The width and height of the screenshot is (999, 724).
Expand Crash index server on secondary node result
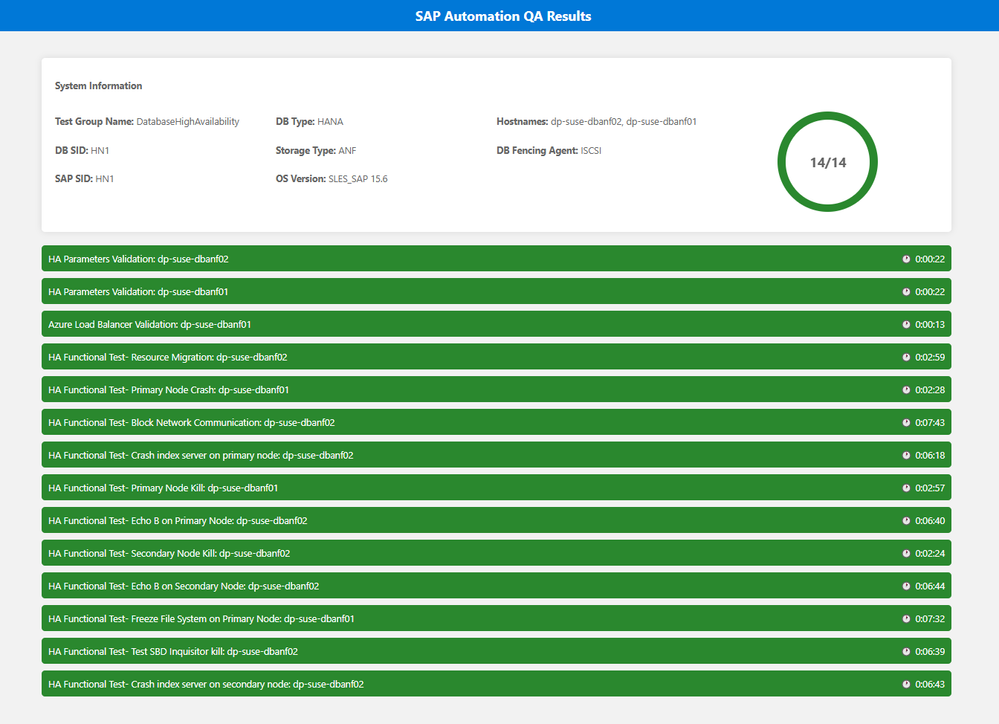point(496,684)
